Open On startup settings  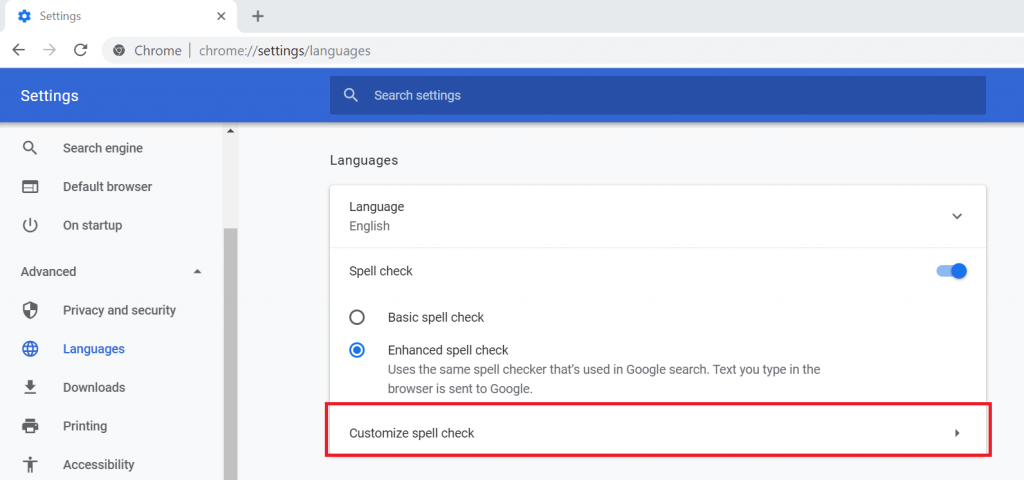[x=92, y=226]
